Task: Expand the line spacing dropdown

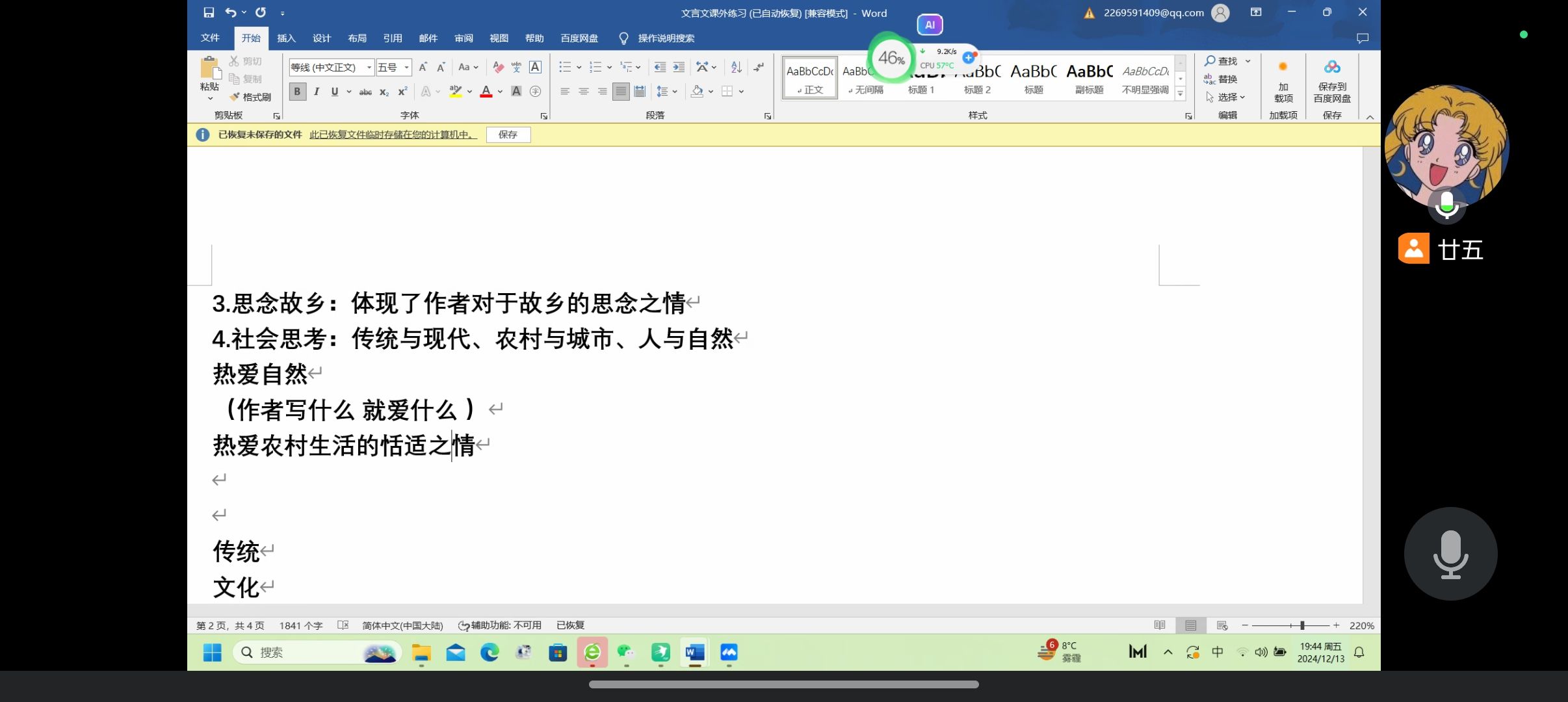Action: coord(675,92)
